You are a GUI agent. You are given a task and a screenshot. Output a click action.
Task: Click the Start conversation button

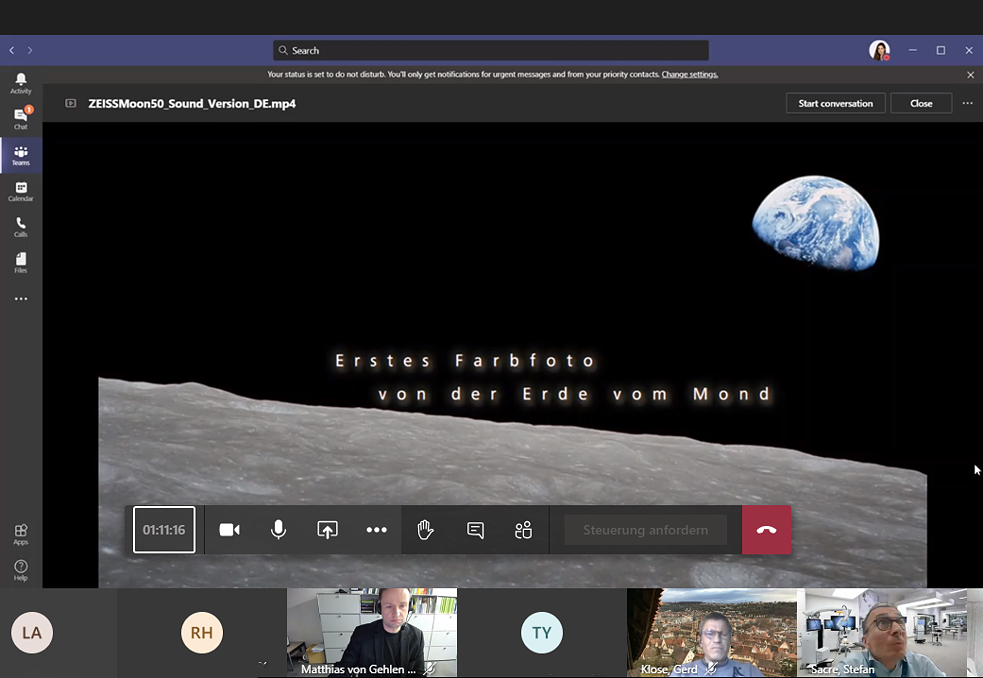pos(835,103)
